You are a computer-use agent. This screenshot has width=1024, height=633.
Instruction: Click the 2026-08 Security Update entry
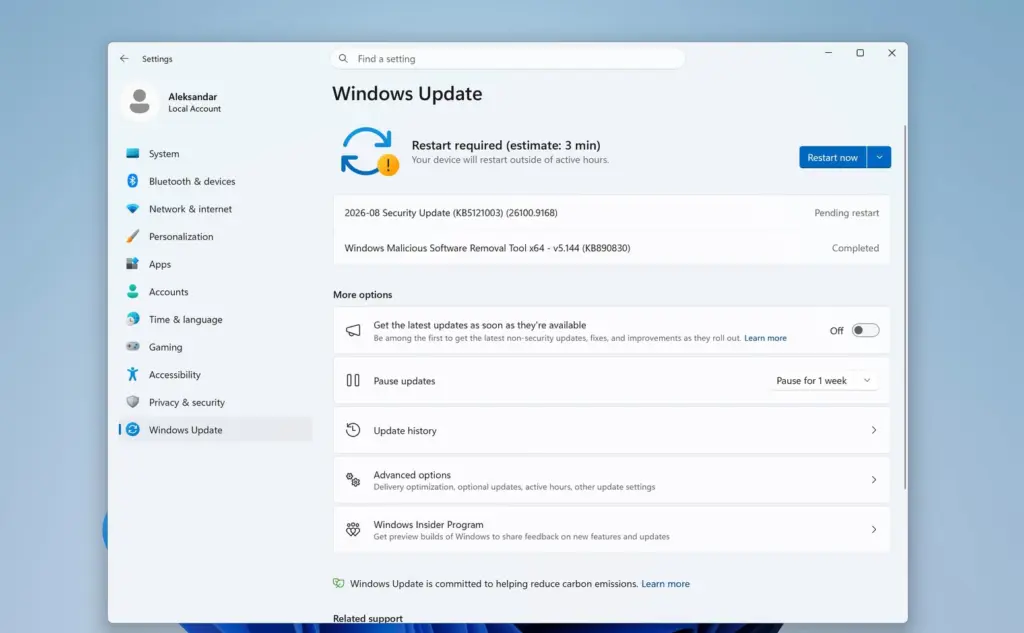pyautogui.click(x=611, y=212)
